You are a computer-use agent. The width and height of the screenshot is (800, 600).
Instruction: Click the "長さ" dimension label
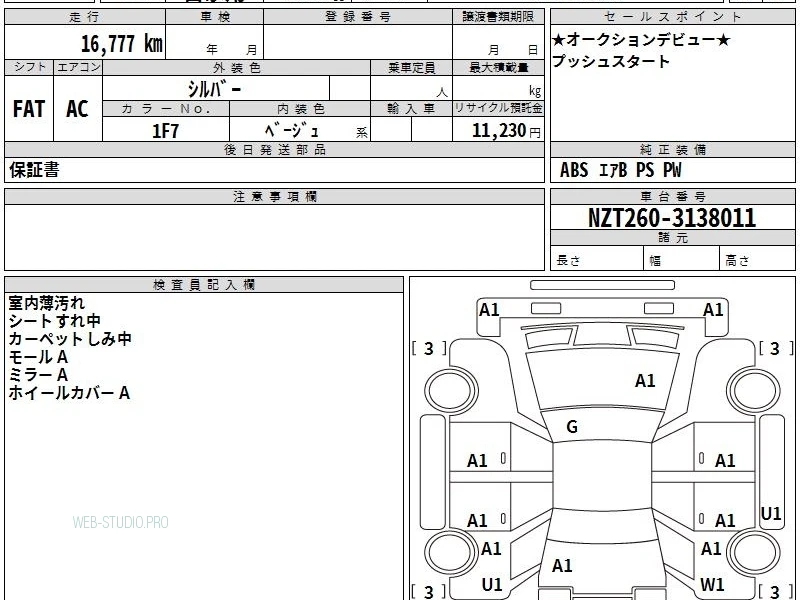point(568,261)
